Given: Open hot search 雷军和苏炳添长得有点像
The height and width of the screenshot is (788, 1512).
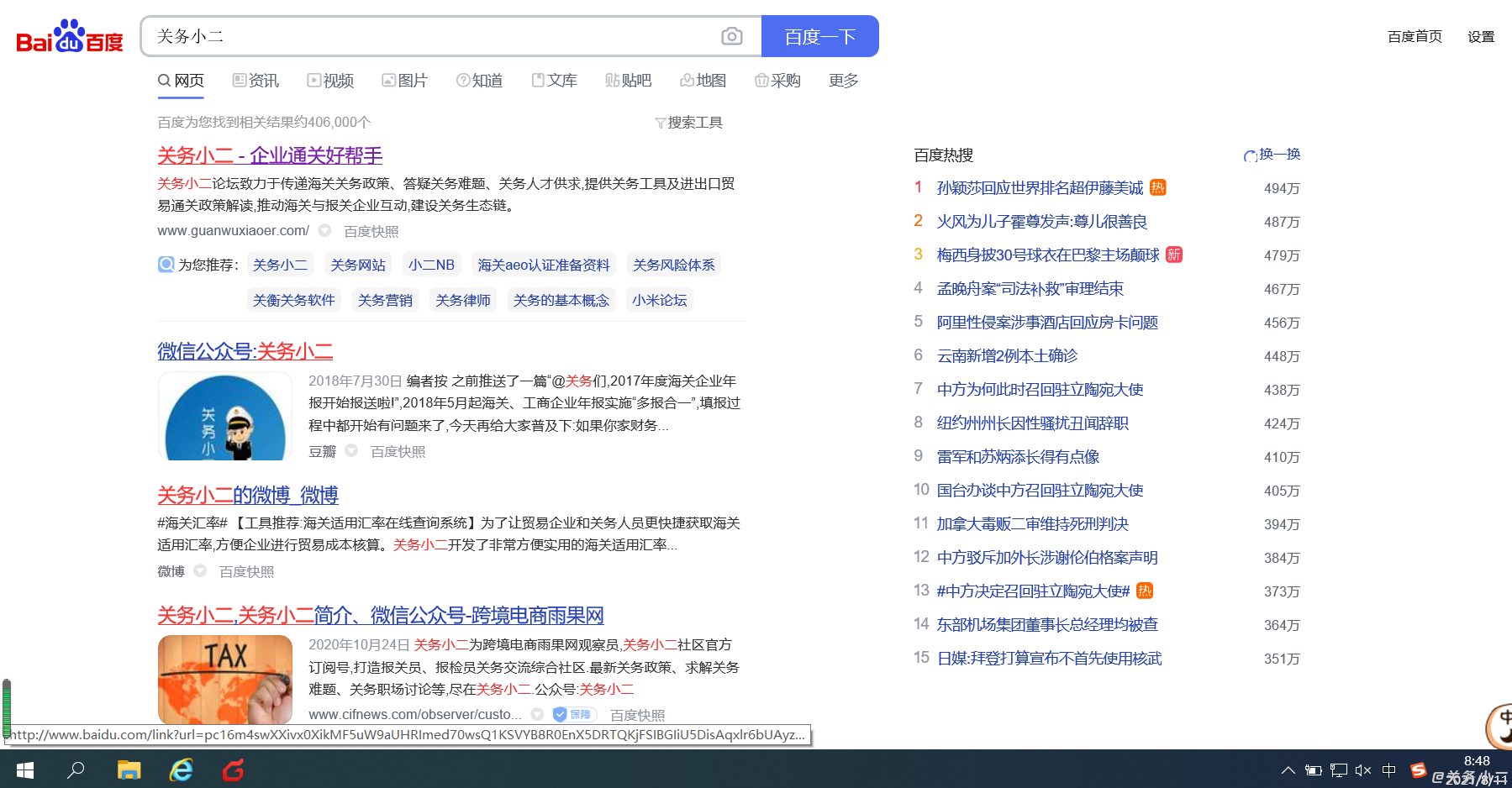Looking at the screenshot, I should [x=1019, y=457].
